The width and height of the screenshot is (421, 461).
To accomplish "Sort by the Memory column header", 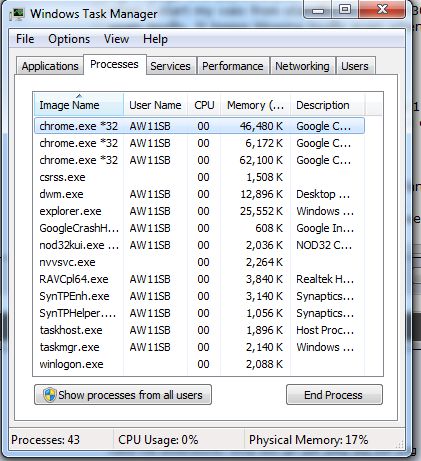I will (255, 105).
